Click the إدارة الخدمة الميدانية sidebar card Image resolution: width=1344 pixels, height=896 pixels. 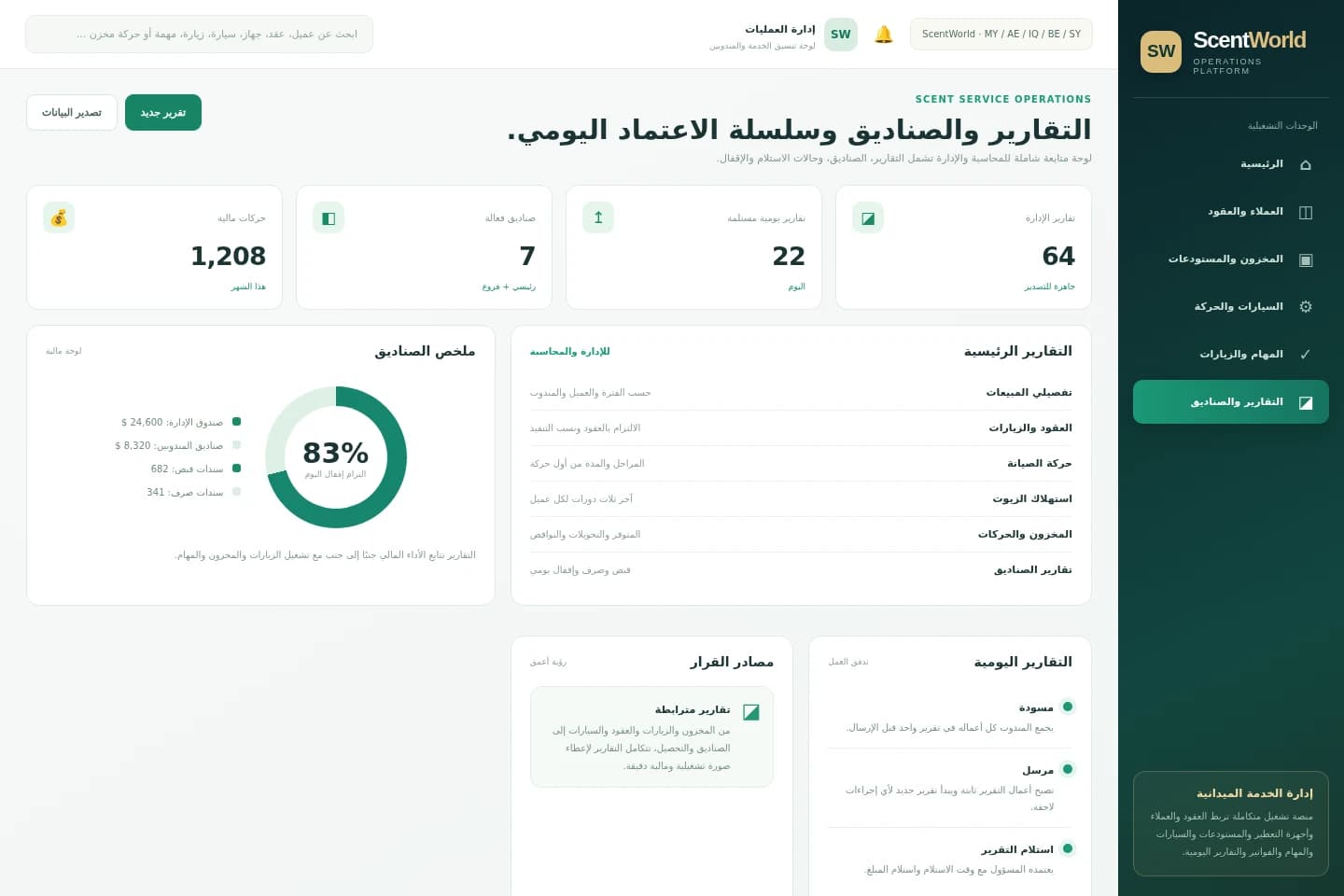[x=1231, y=823]
